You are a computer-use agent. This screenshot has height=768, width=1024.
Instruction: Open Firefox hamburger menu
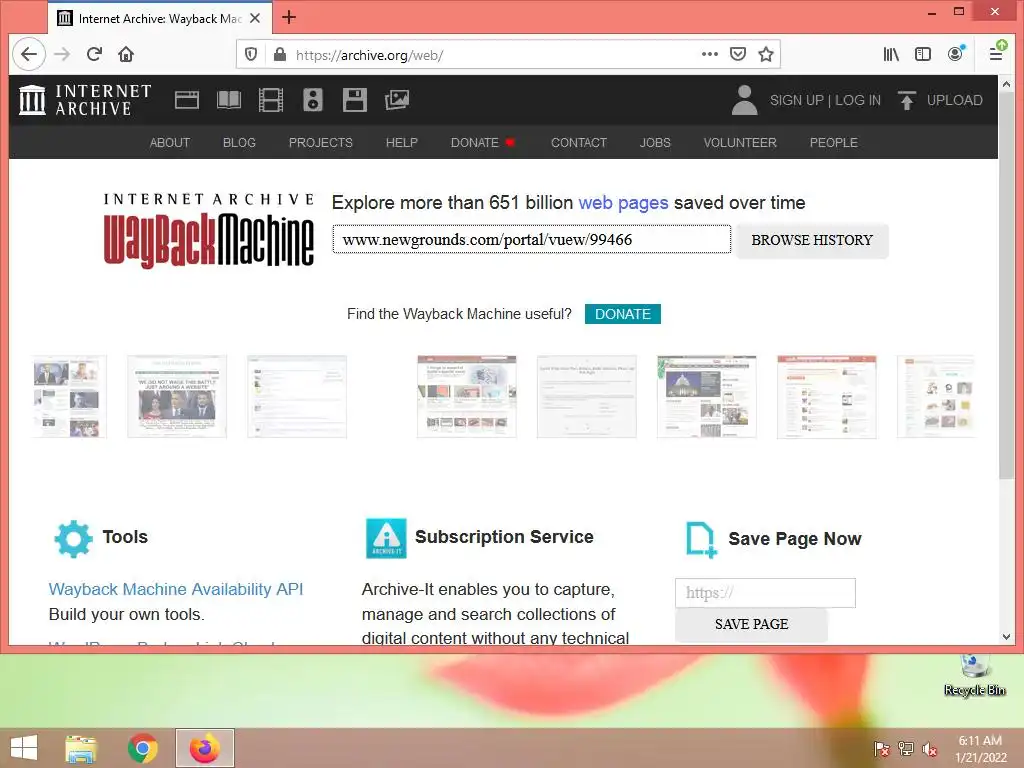pos(996,54)
